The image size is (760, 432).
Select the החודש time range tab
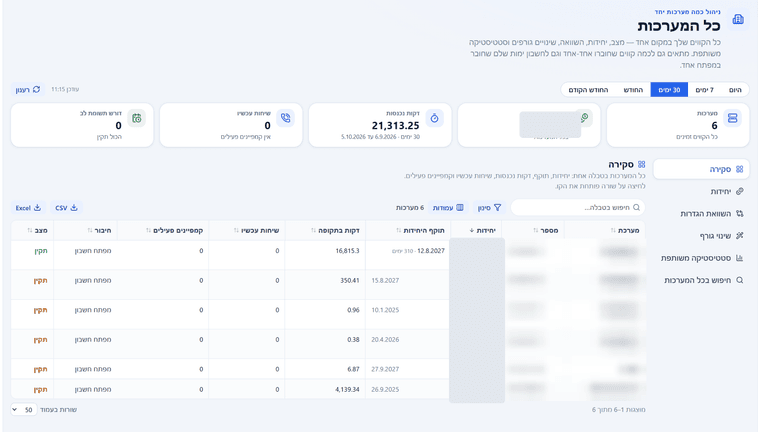point(633,90)
